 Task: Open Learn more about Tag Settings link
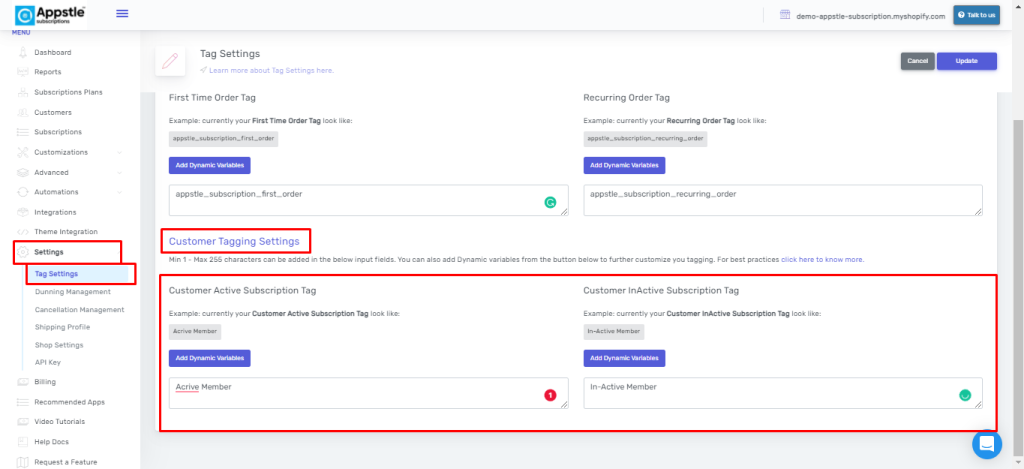[272, 70]
